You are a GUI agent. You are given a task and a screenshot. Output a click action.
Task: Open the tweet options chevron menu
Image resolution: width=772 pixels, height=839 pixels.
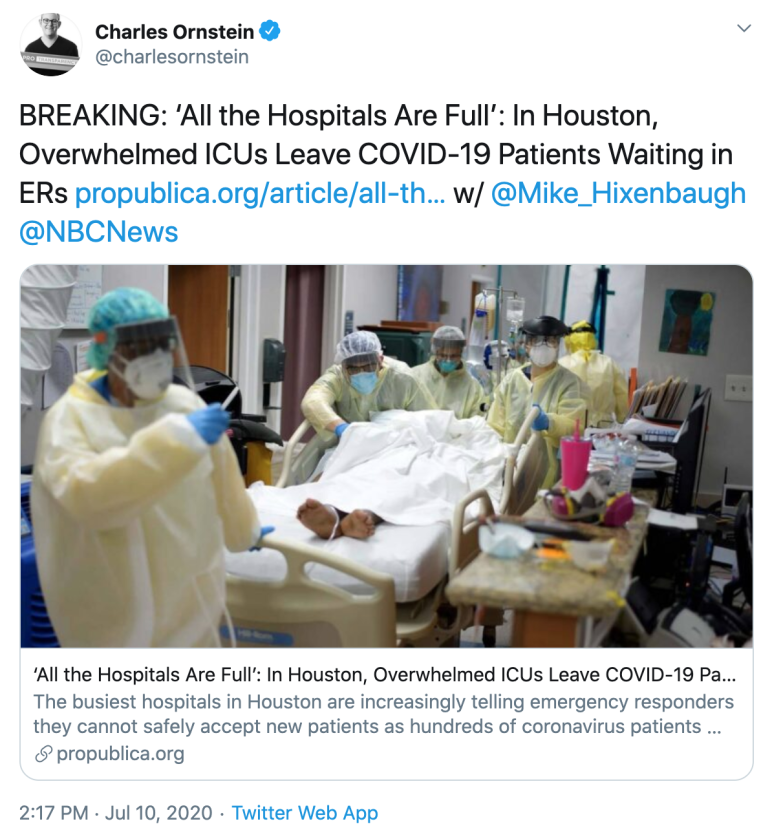pyautogui.click(x=744, y=28)
